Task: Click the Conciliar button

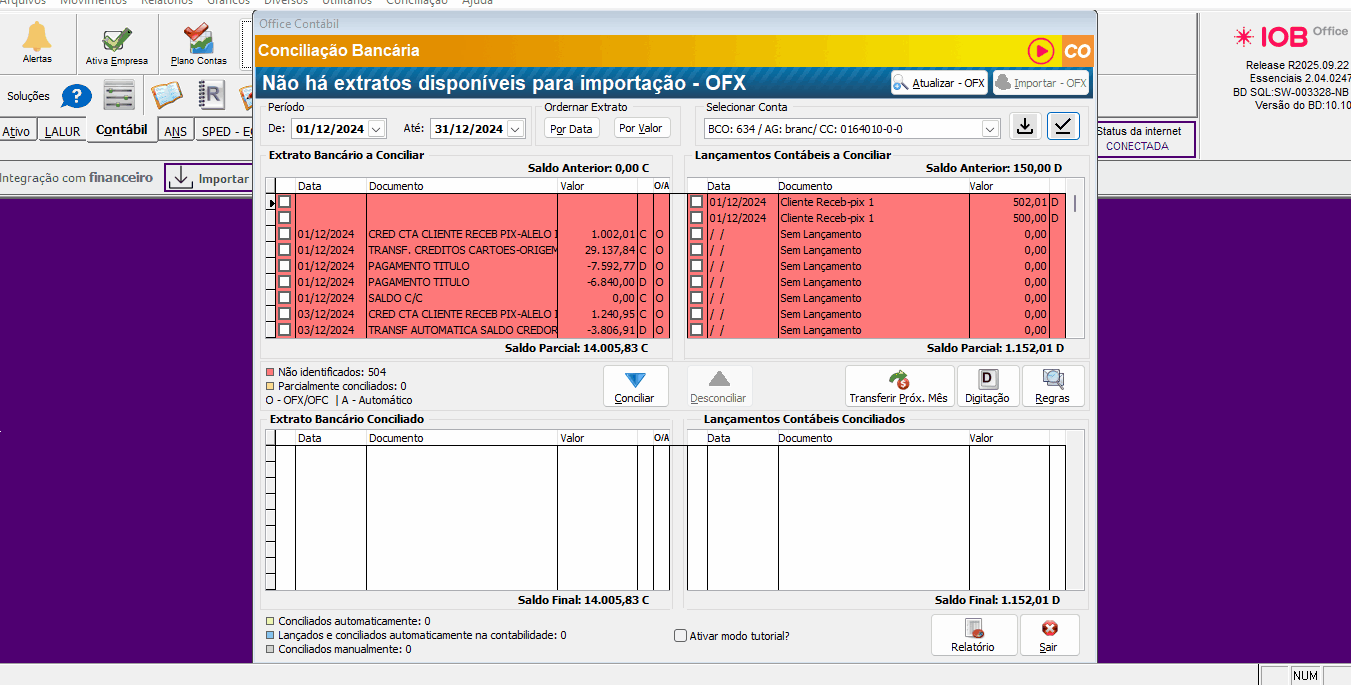Action: pos(634,386)
